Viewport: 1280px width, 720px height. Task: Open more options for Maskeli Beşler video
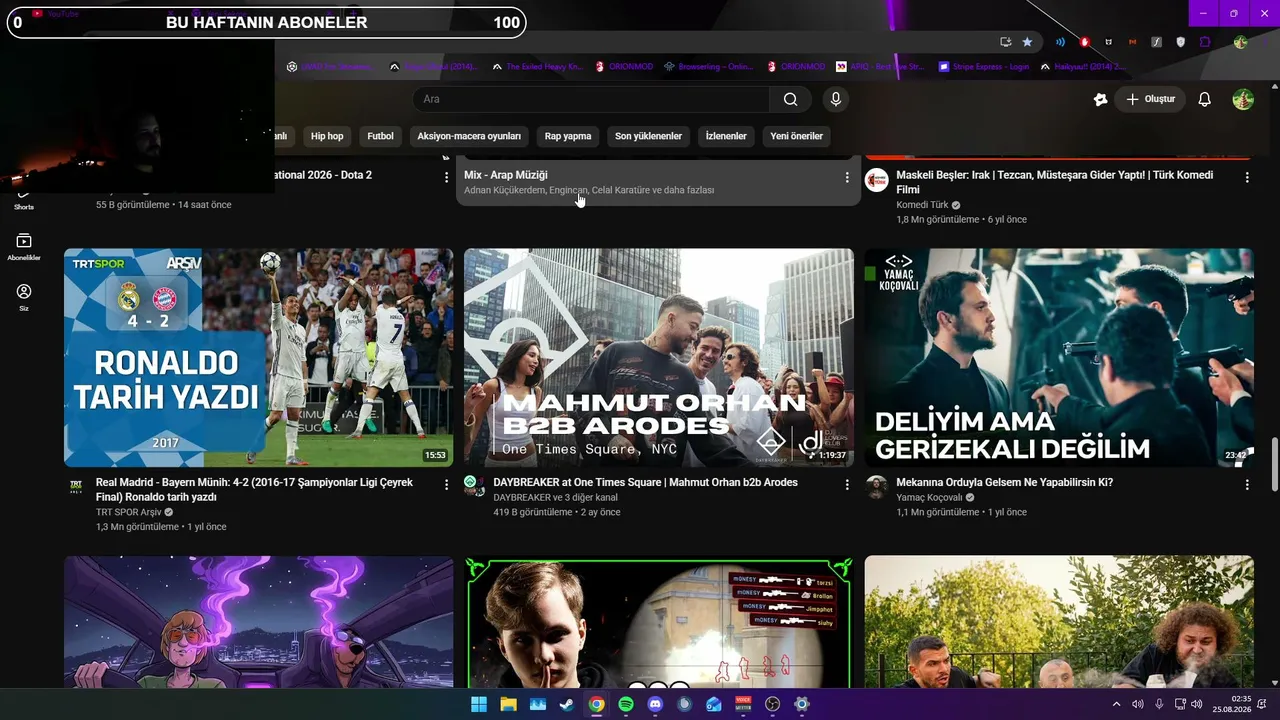[1247, 177]
